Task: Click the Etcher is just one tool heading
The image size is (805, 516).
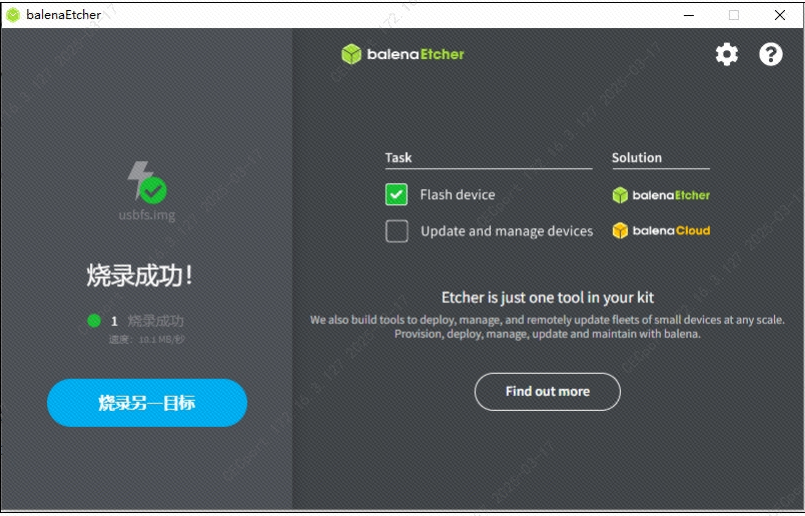Action: coord(547,297)
